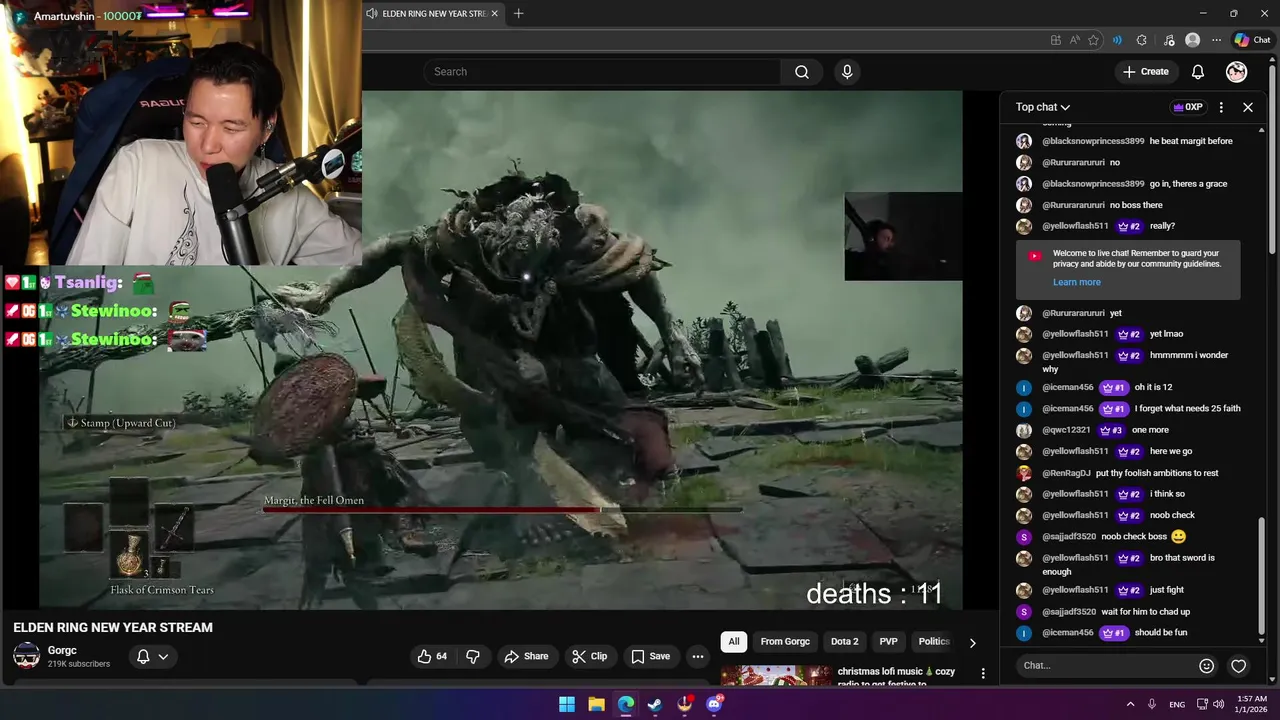Open live chat three-dot options menu
The width and height of the screenshot is (1280, 720).
click(1221, 107)
